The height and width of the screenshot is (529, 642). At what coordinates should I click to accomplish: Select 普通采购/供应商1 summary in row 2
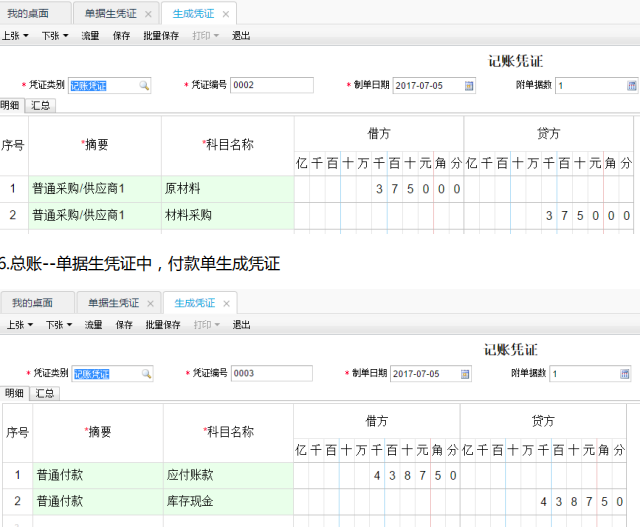[x=95, y=215]
